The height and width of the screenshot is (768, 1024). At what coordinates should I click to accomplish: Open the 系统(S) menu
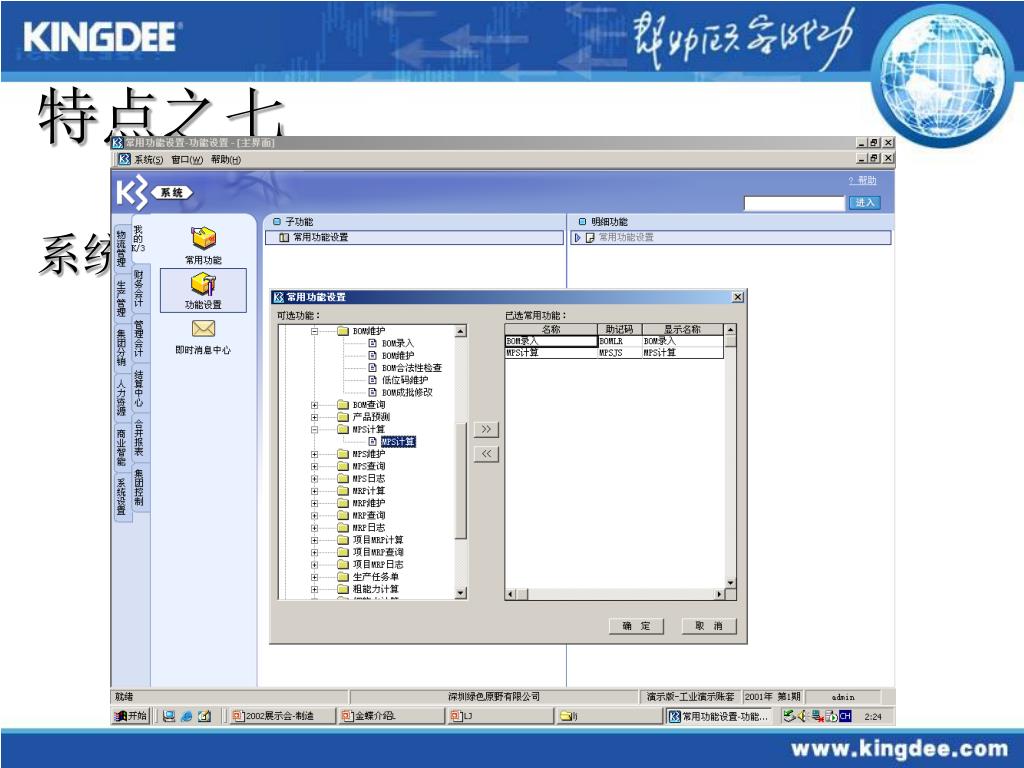point(148,159)
